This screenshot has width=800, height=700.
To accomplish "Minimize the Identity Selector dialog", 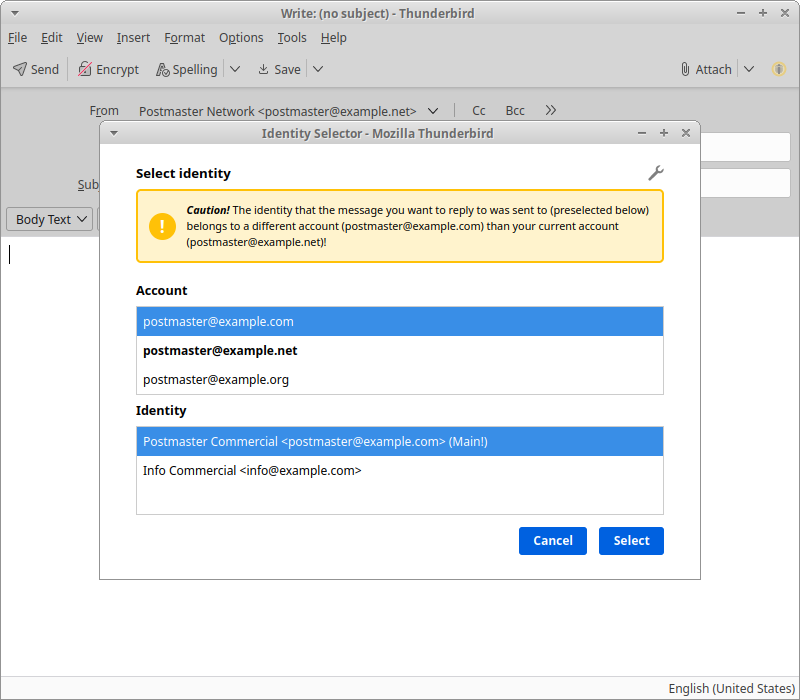I will pyautogui.click(x=642, y=133).
